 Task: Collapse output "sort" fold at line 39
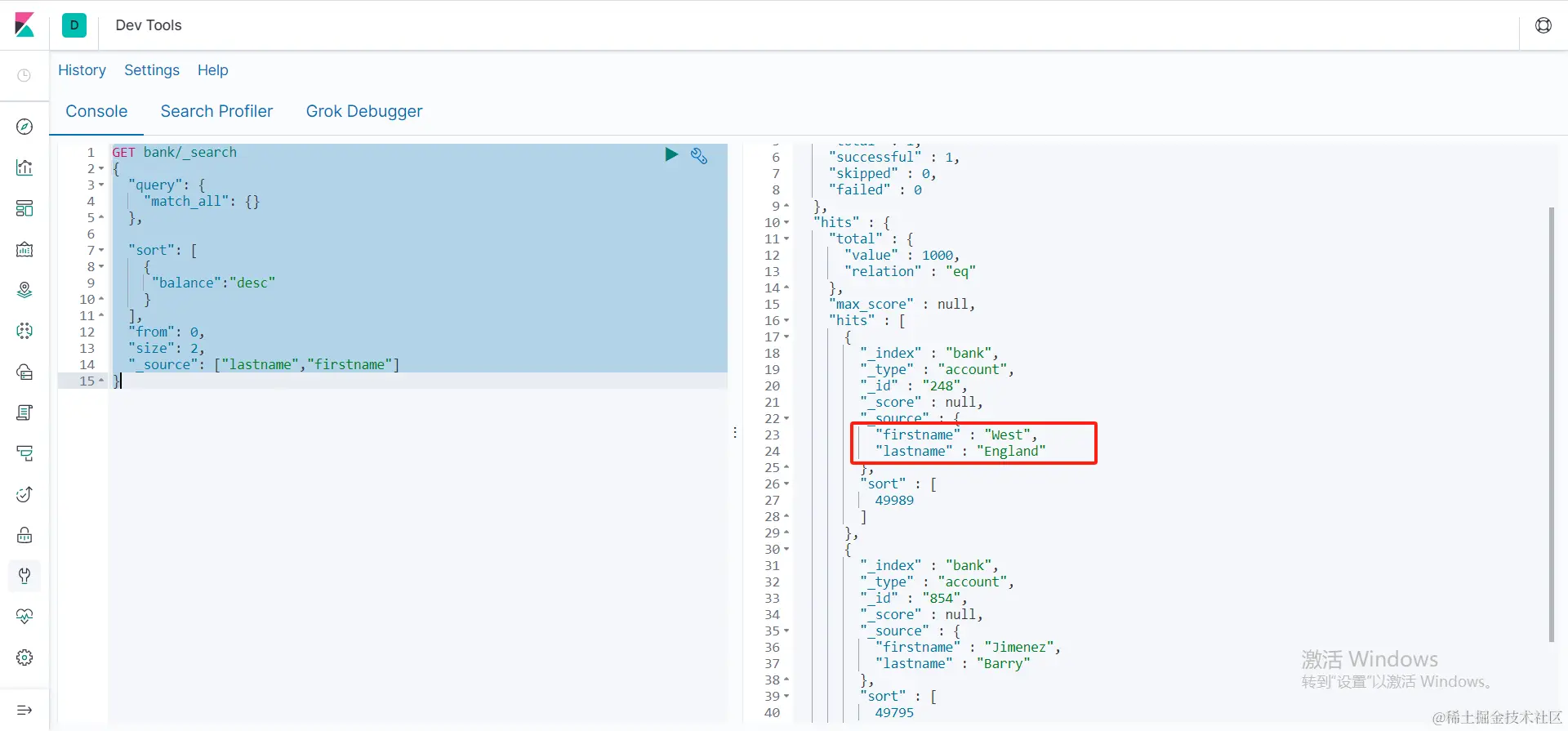click(786, 697)
